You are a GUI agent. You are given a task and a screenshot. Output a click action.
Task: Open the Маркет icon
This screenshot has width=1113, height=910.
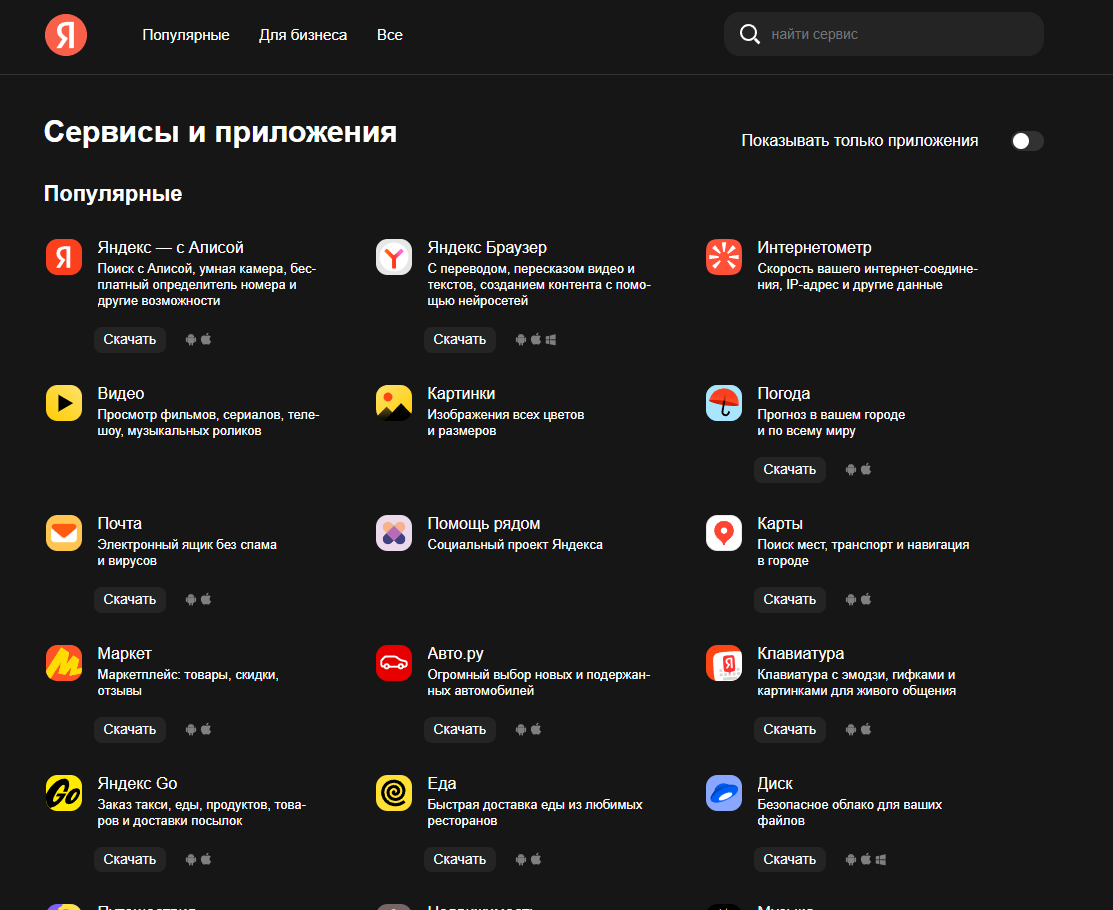coord(64,663)
